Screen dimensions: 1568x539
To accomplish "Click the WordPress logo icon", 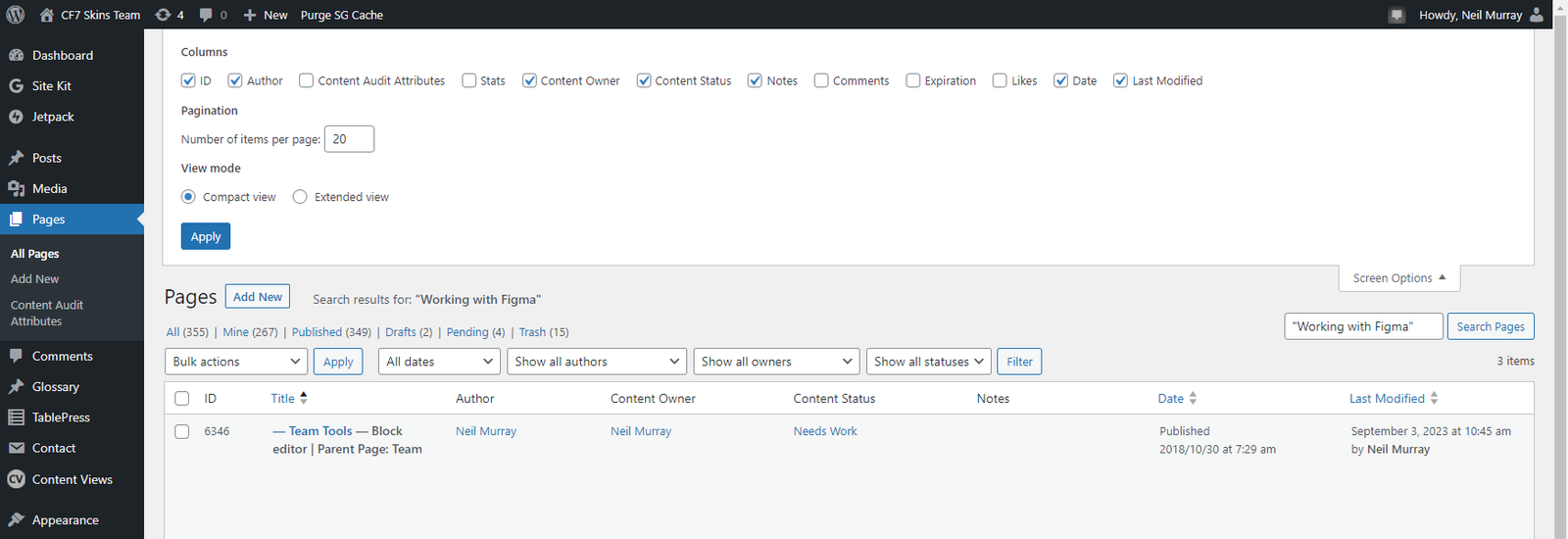I will pos(16,15).
